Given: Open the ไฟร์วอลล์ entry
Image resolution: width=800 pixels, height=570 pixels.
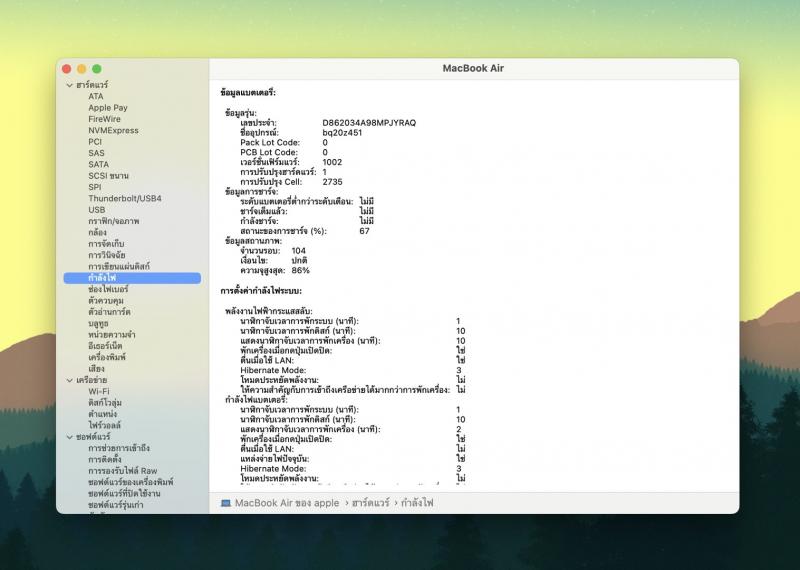Looking at the screenshot, I should [x=105, y=425].
